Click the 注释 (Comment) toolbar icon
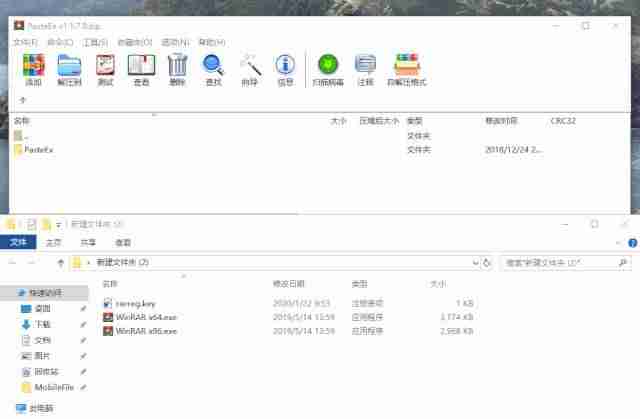 [x=365, y=70]
